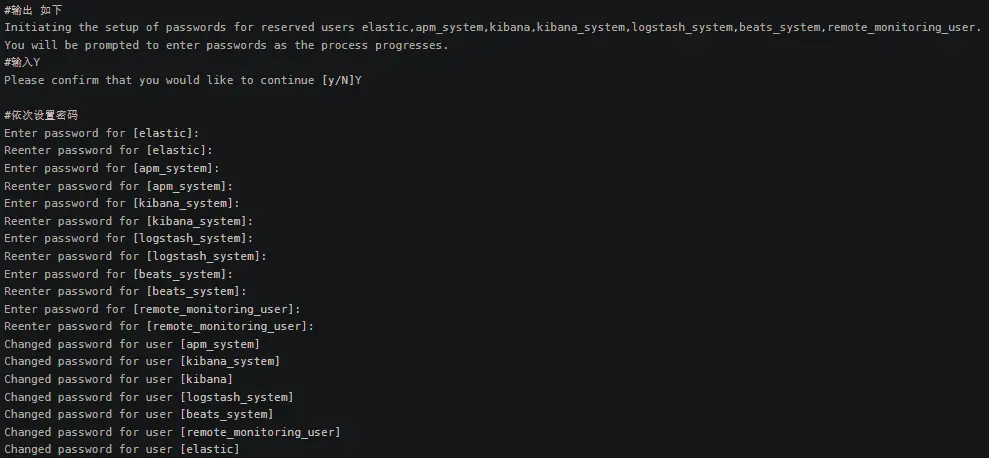Click the "Changed password for user [apm_system]" line
Viewport: 989px width, 458px height.
(132, 344)
